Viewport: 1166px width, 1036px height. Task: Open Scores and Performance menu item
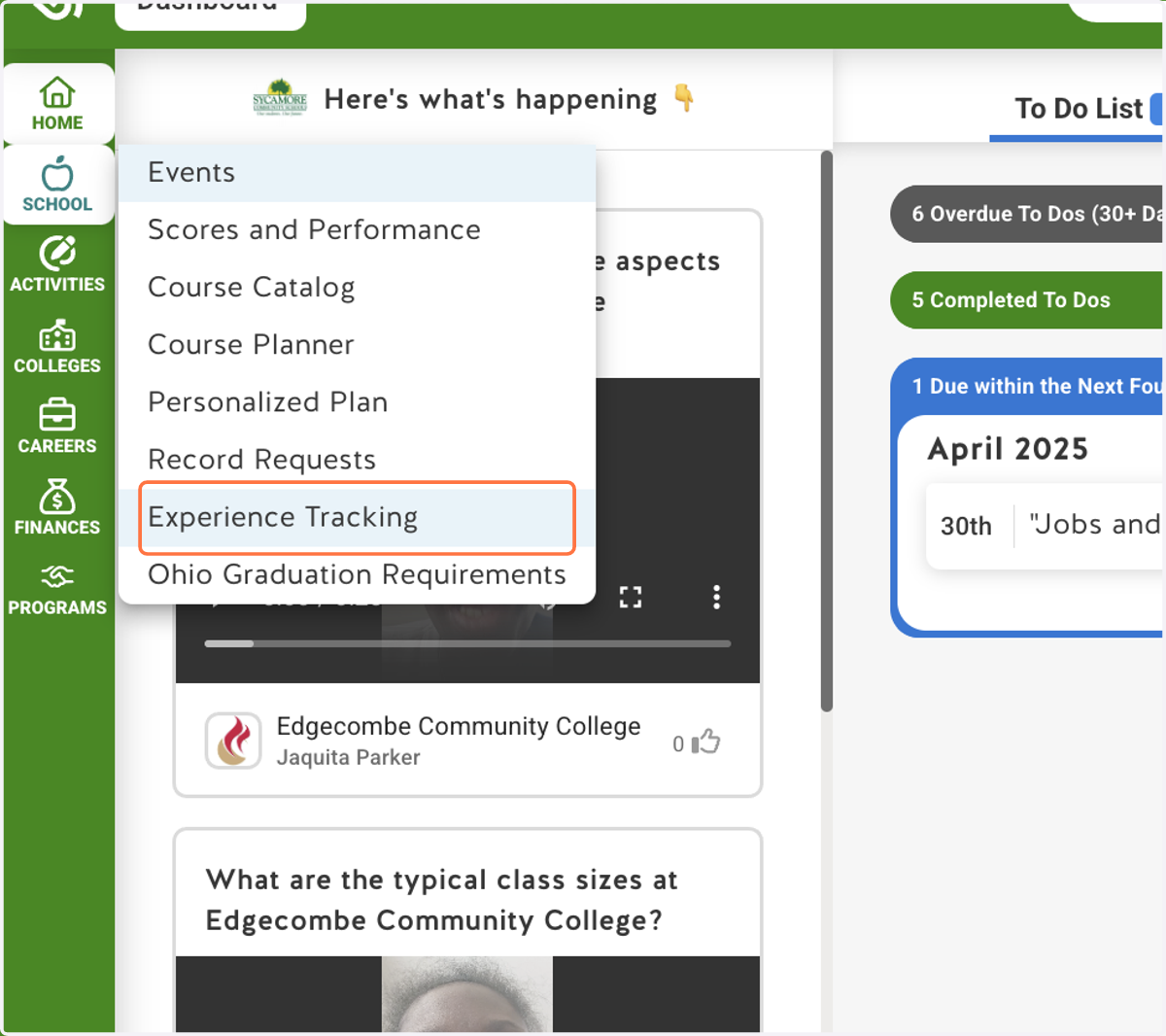coord(357,230)
